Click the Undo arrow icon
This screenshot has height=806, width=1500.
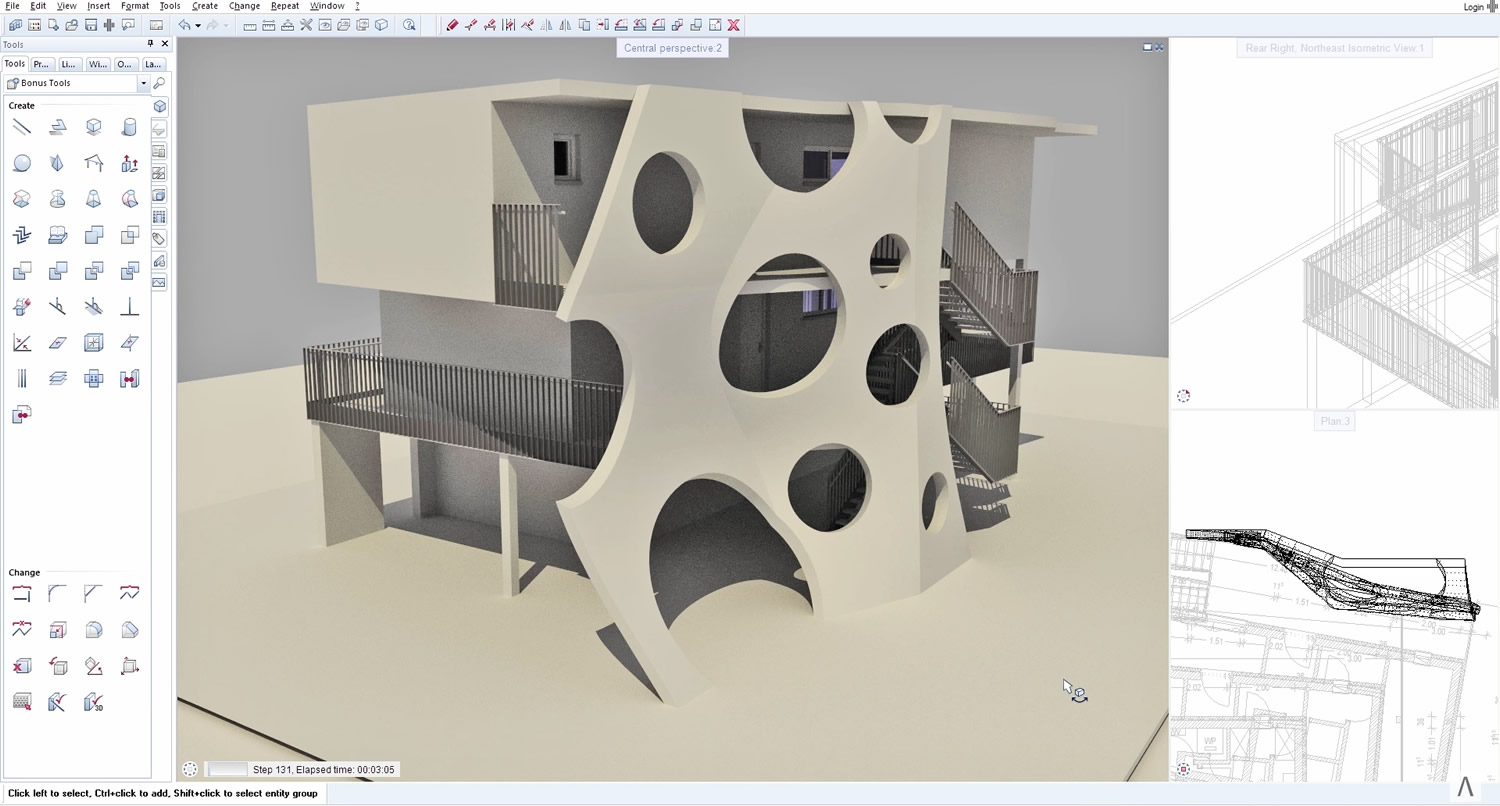click(x=184, y=25)
